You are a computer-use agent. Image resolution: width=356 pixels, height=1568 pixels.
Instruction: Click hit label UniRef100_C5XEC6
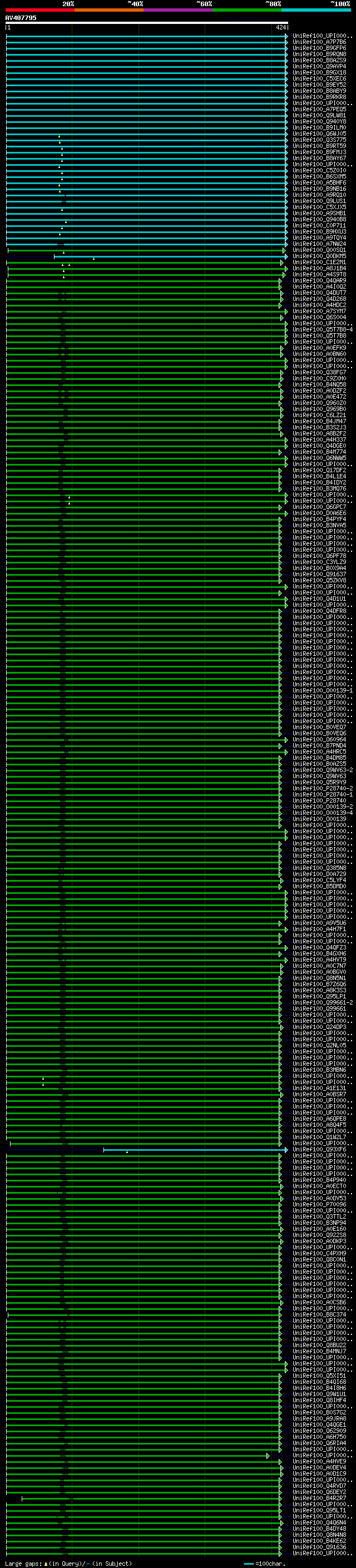[319, 78]
